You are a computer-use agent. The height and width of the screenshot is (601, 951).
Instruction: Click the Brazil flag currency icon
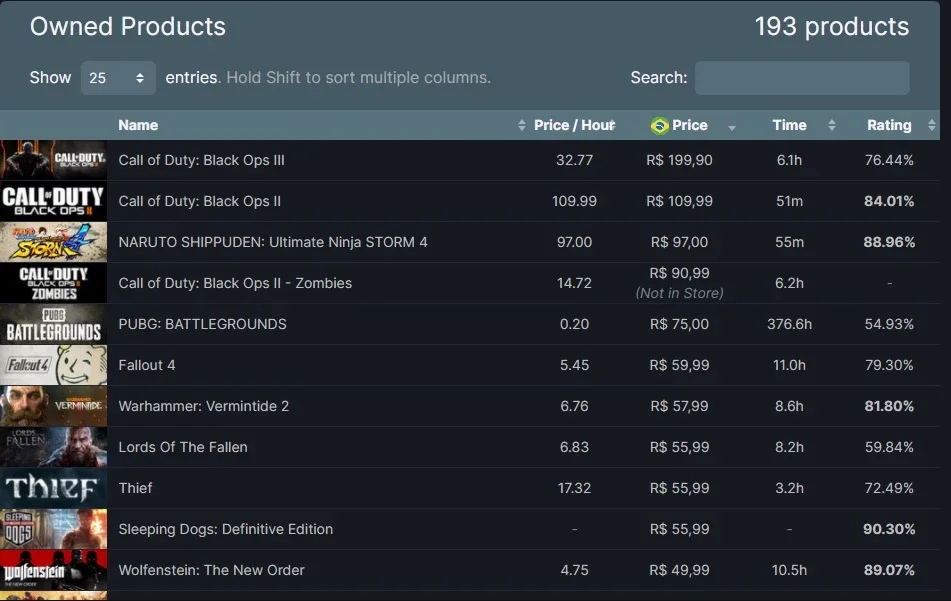659,126
